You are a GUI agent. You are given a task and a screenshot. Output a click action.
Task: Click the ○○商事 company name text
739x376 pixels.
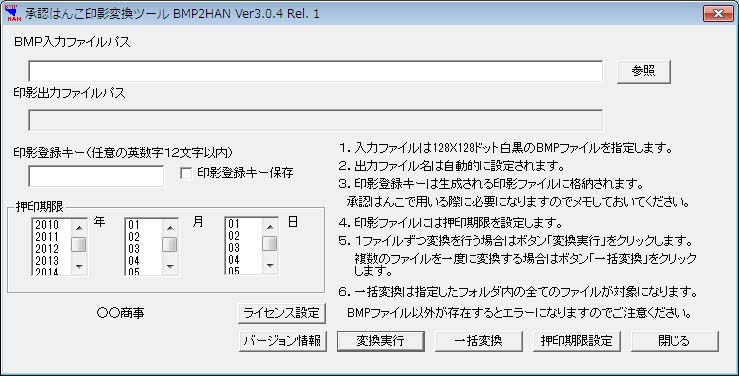(121, 313)
